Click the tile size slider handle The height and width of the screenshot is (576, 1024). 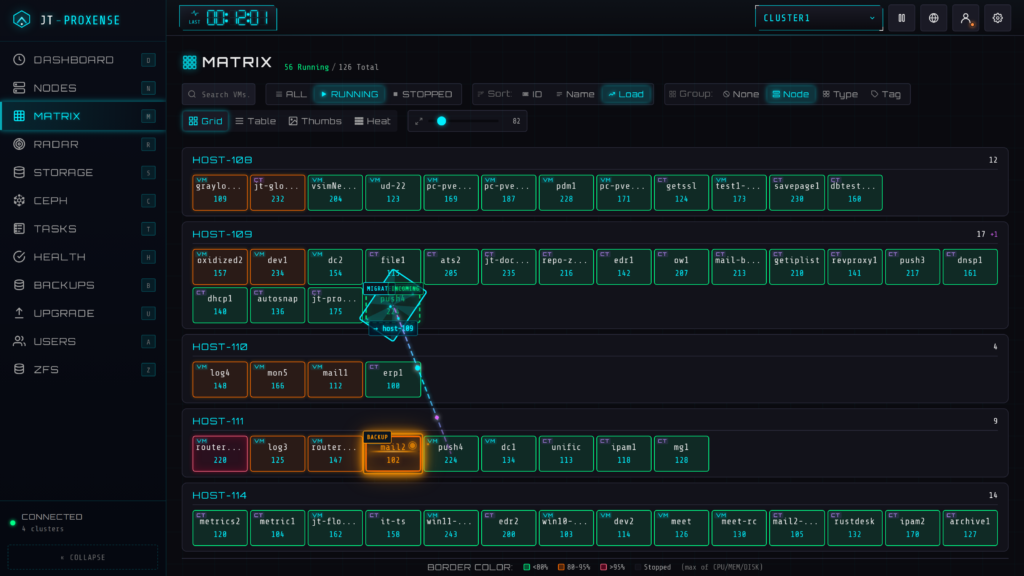[441, 121]
